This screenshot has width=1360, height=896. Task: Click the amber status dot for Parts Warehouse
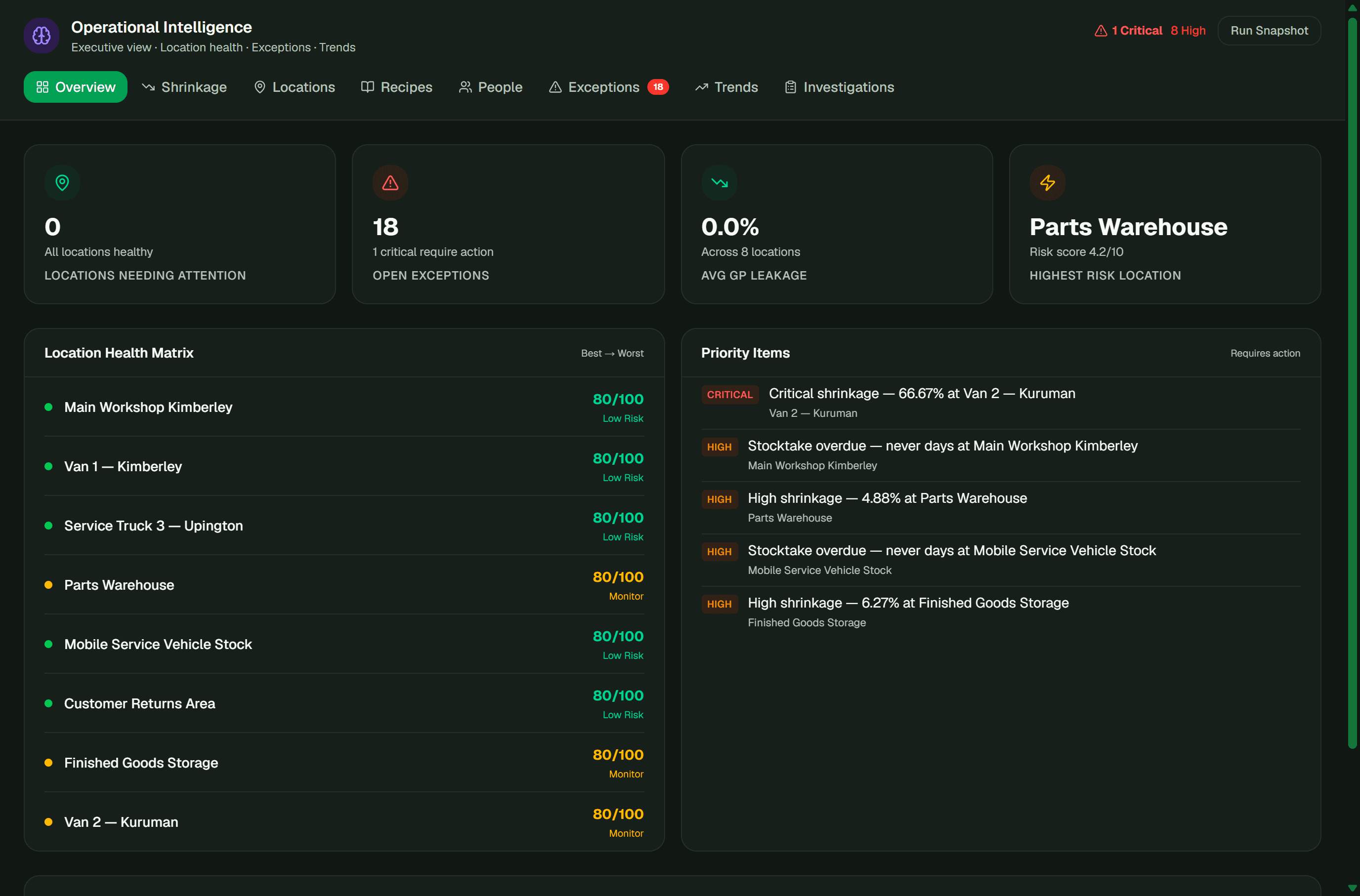[48, 584]
